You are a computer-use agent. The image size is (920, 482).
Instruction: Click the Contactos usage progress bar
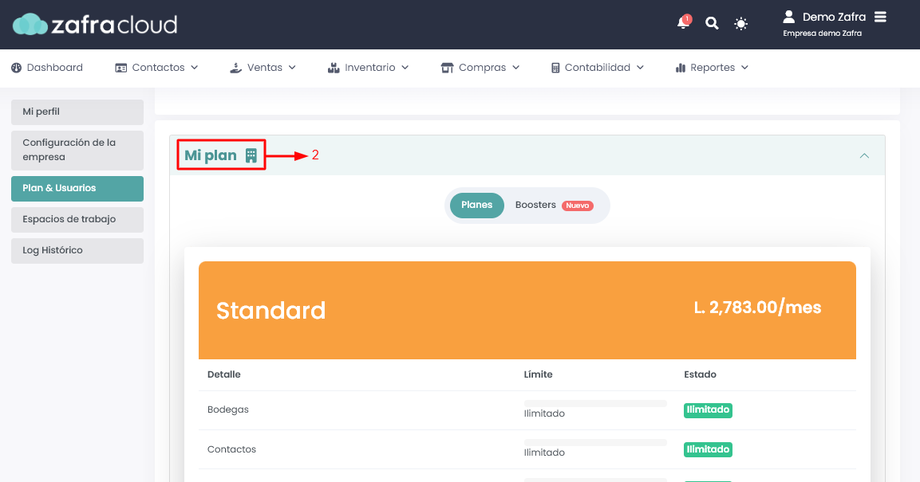click(595, 443)
